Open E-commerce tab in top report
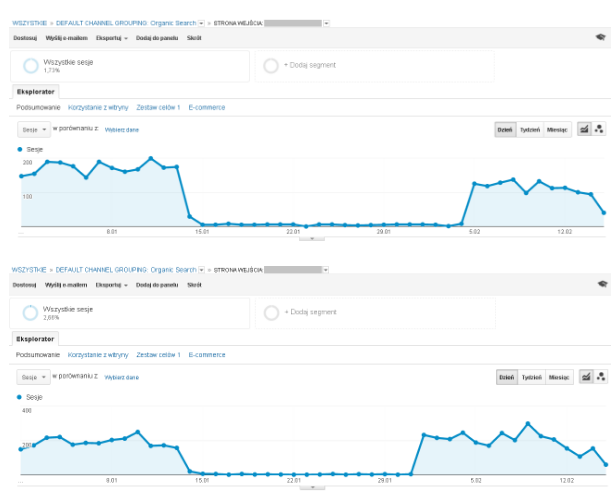This screenshot has width=616, height=493. tap(207, 107)
